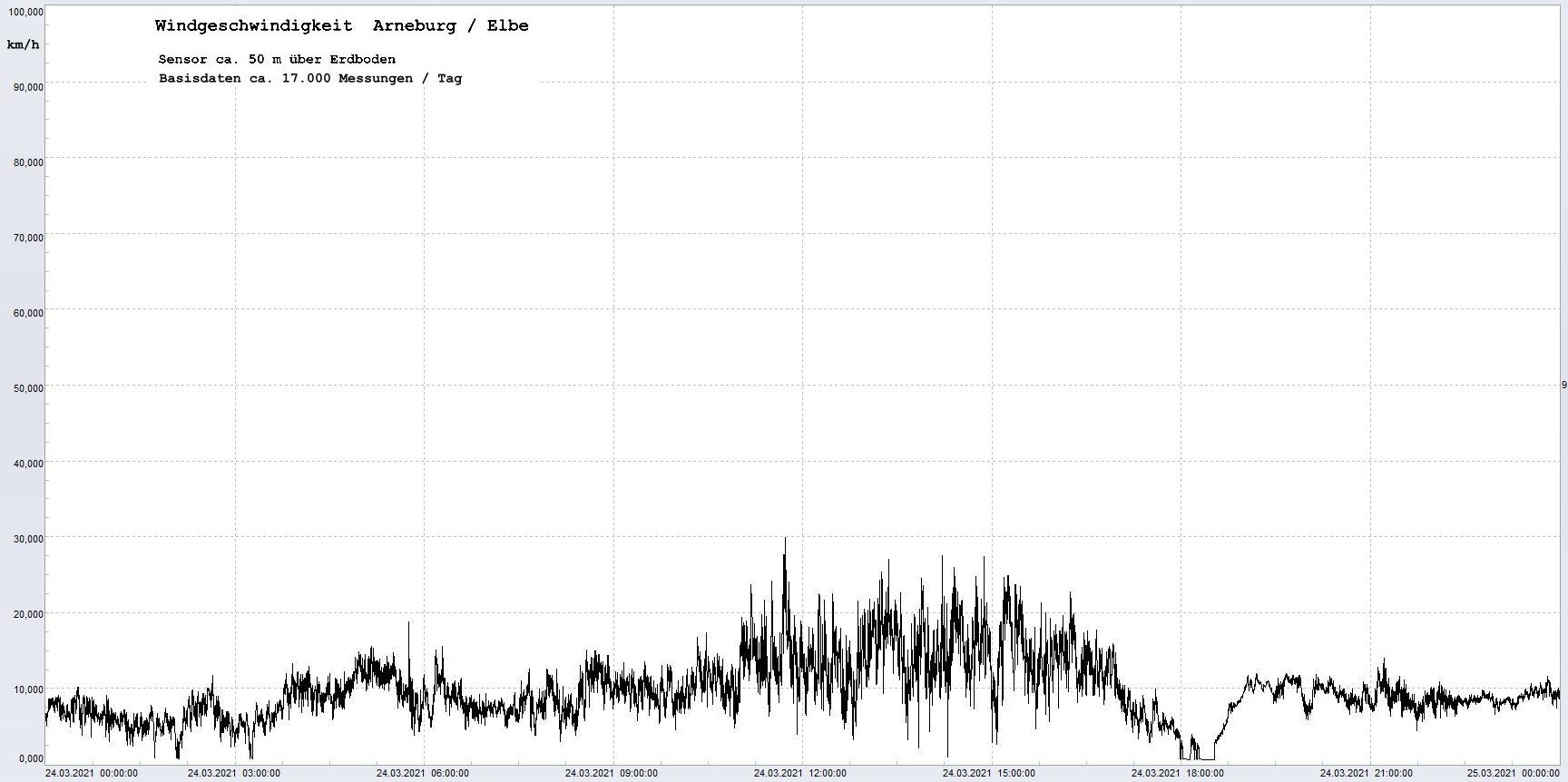
Task: Click the 'km/h' unit label
Action: 23,44
